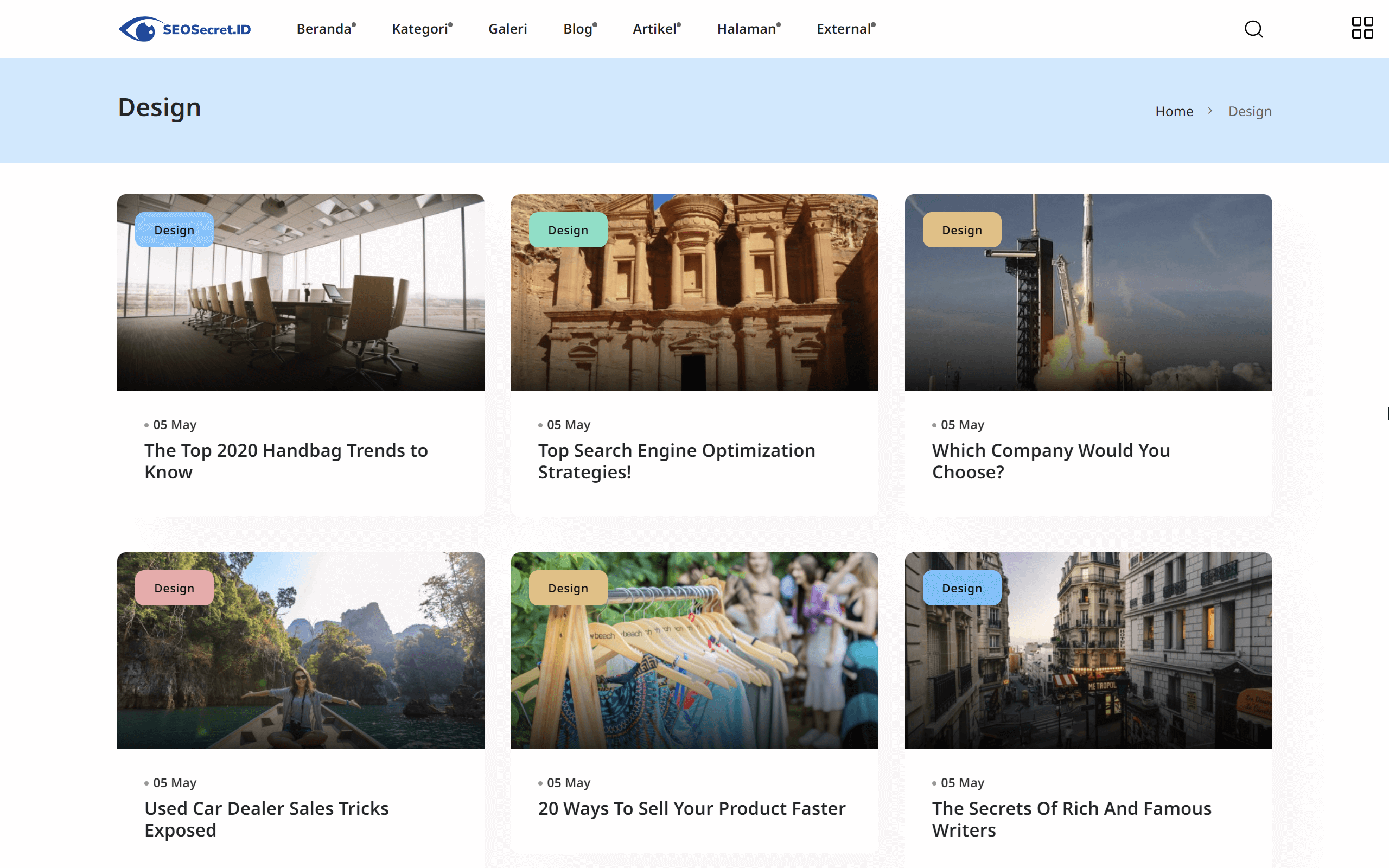This screenshot has height=868, width=1389.
Task: Click the bullet icon beside the 05 May date
Action: [146, 425]
